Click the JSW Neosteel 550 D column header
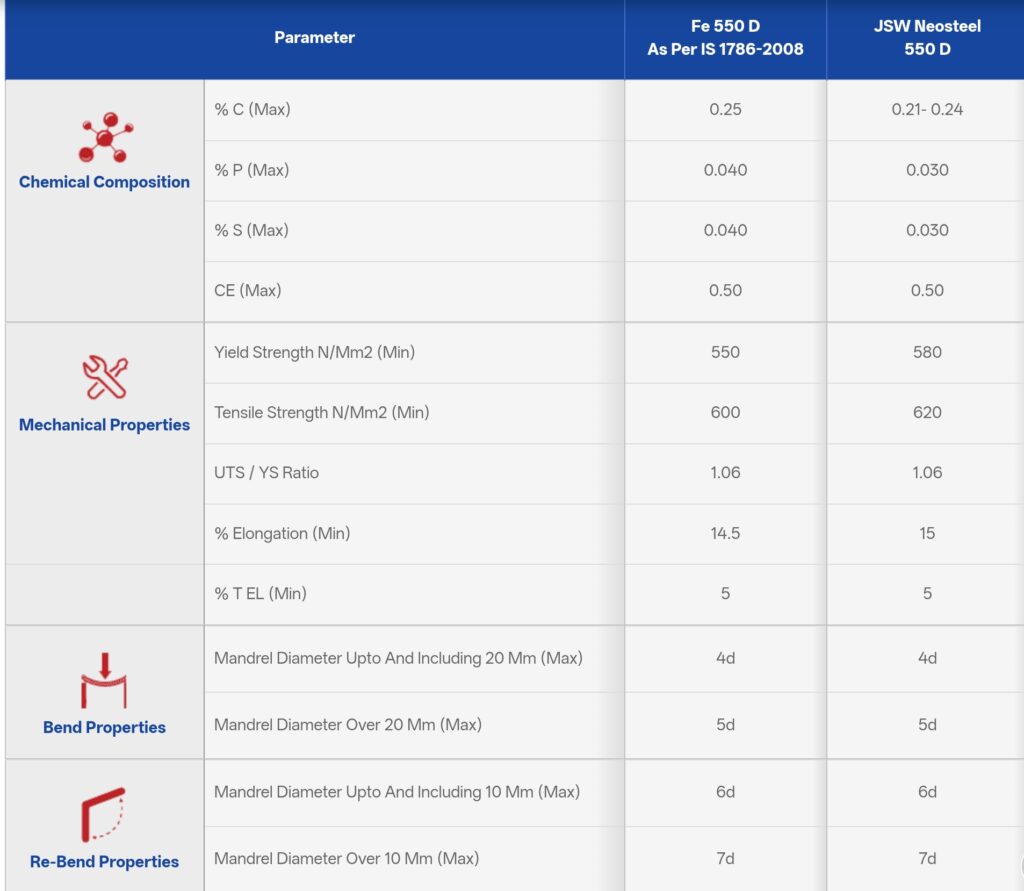 [926, 38]
